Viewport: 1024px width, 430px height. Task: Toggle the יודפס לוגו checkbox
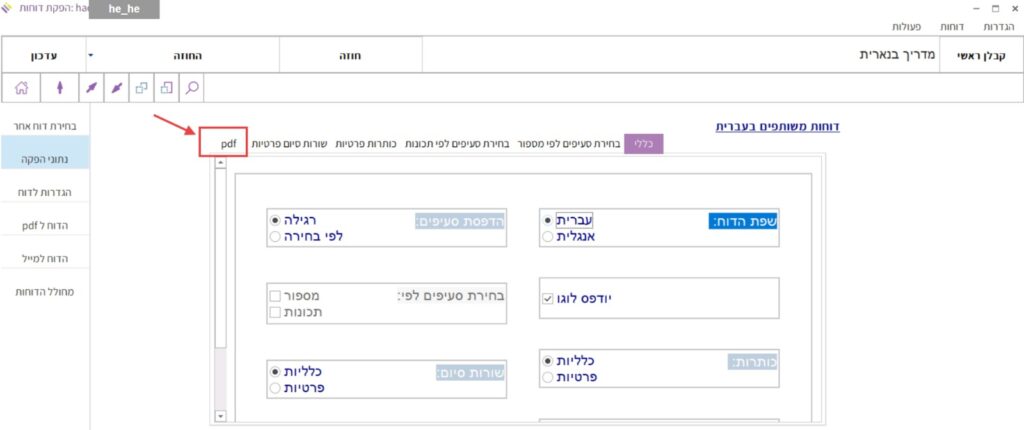[547, 298]
